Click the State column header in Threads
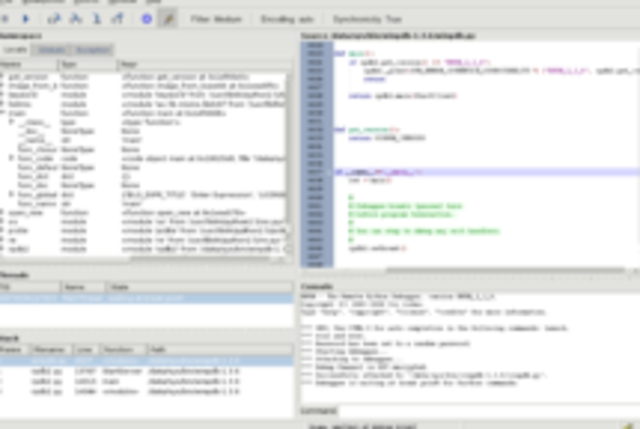This screenshot has width=640, height=429. click(x=200, y=287)
